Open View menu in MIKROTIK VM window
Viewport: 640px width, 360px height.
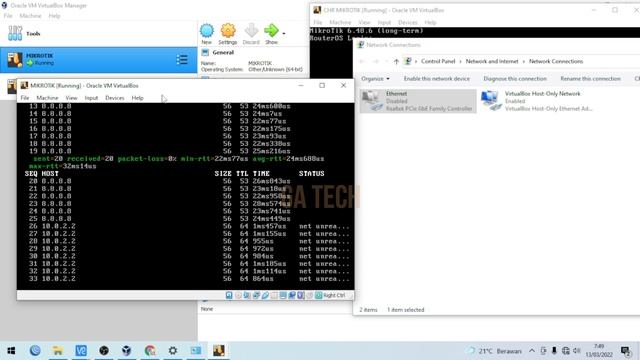tap(71, 98)
